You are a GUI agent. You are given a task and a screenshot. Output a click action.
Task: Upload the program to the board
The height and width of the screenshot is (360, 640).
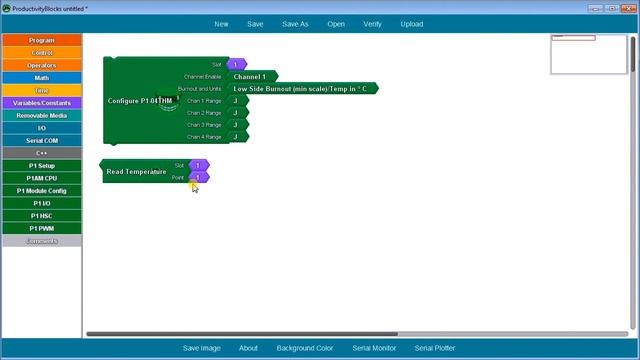point(411,24)
